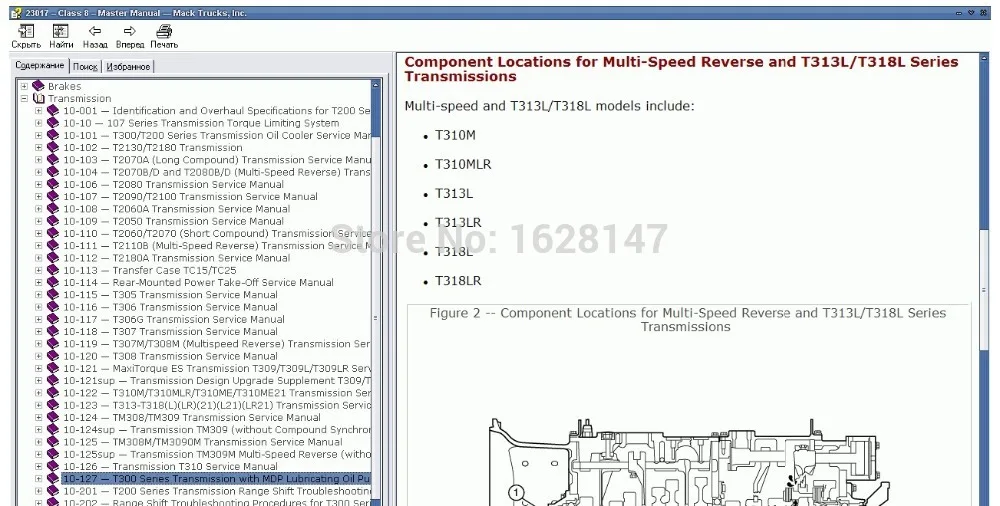This screenshot has width=1000, height=506.
Task: Expand the 10-115 T305 Transmission node
Action: [38, 295]
